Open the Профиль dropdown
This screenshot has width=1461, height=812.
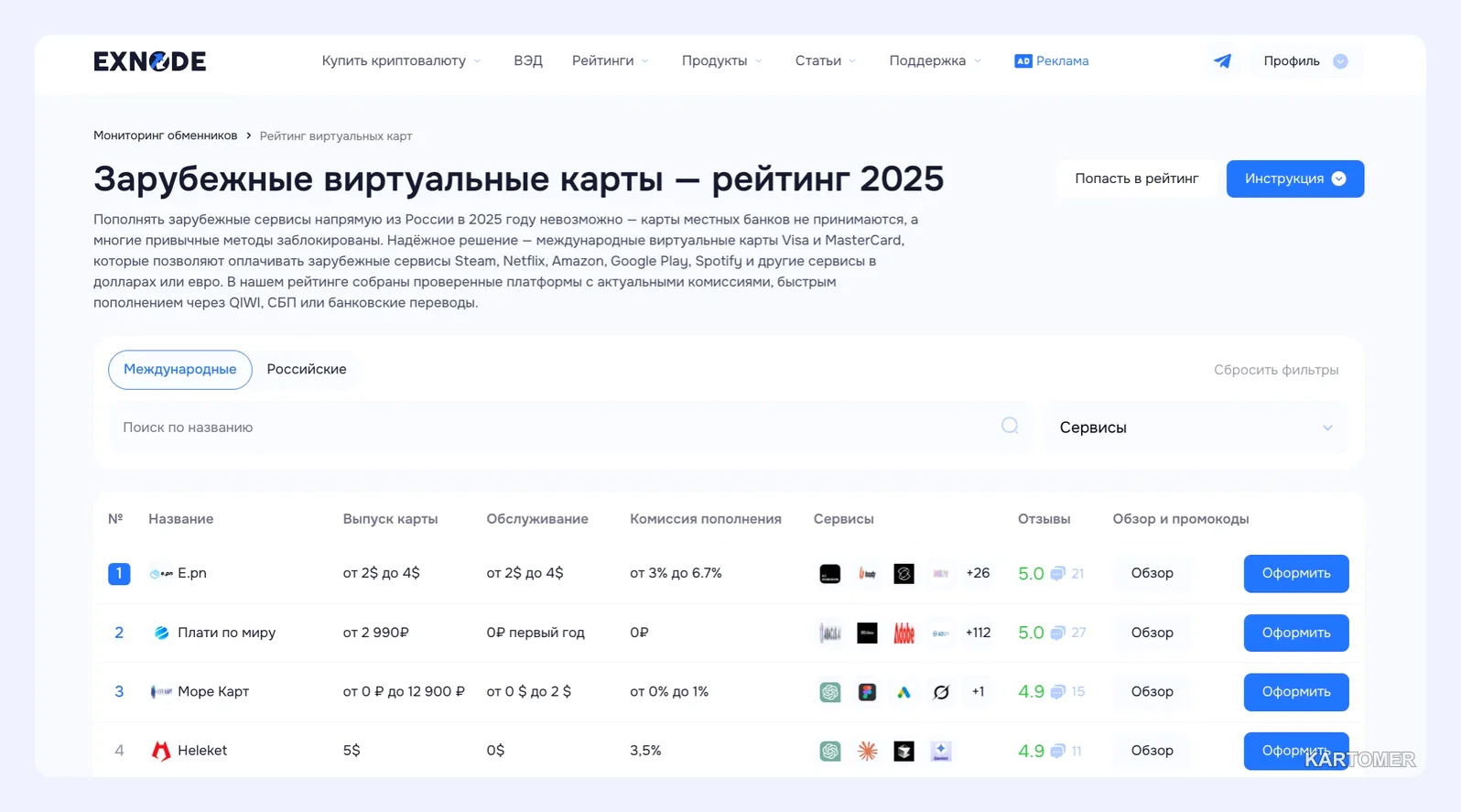(x=1306, y=61)
